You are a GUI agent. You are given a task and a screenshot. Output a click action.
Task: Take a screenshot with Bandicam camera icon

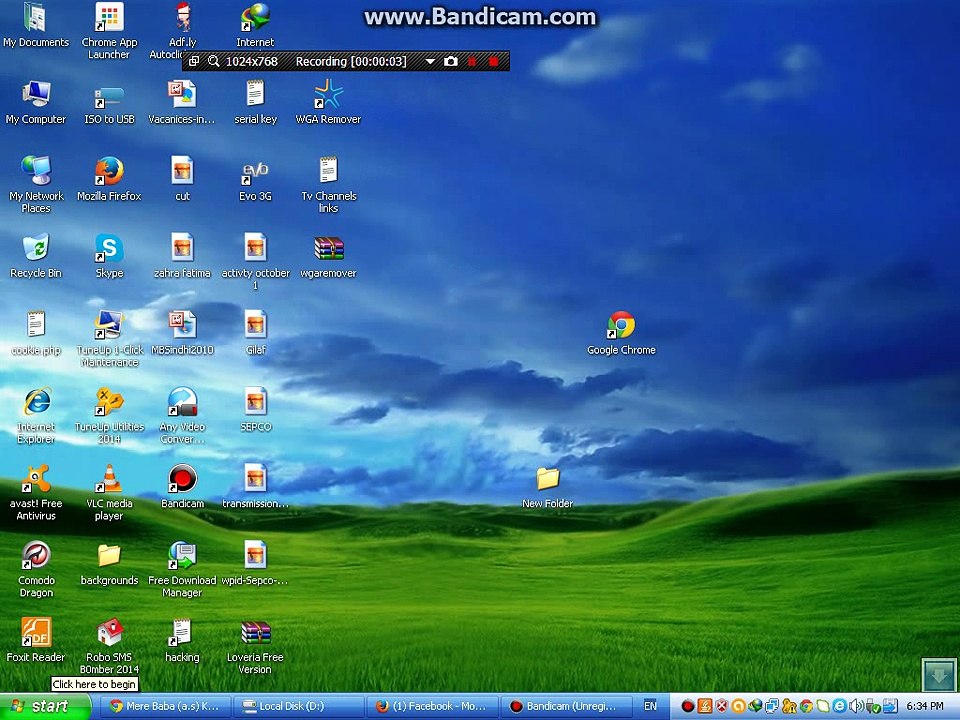tap(451, 61)
